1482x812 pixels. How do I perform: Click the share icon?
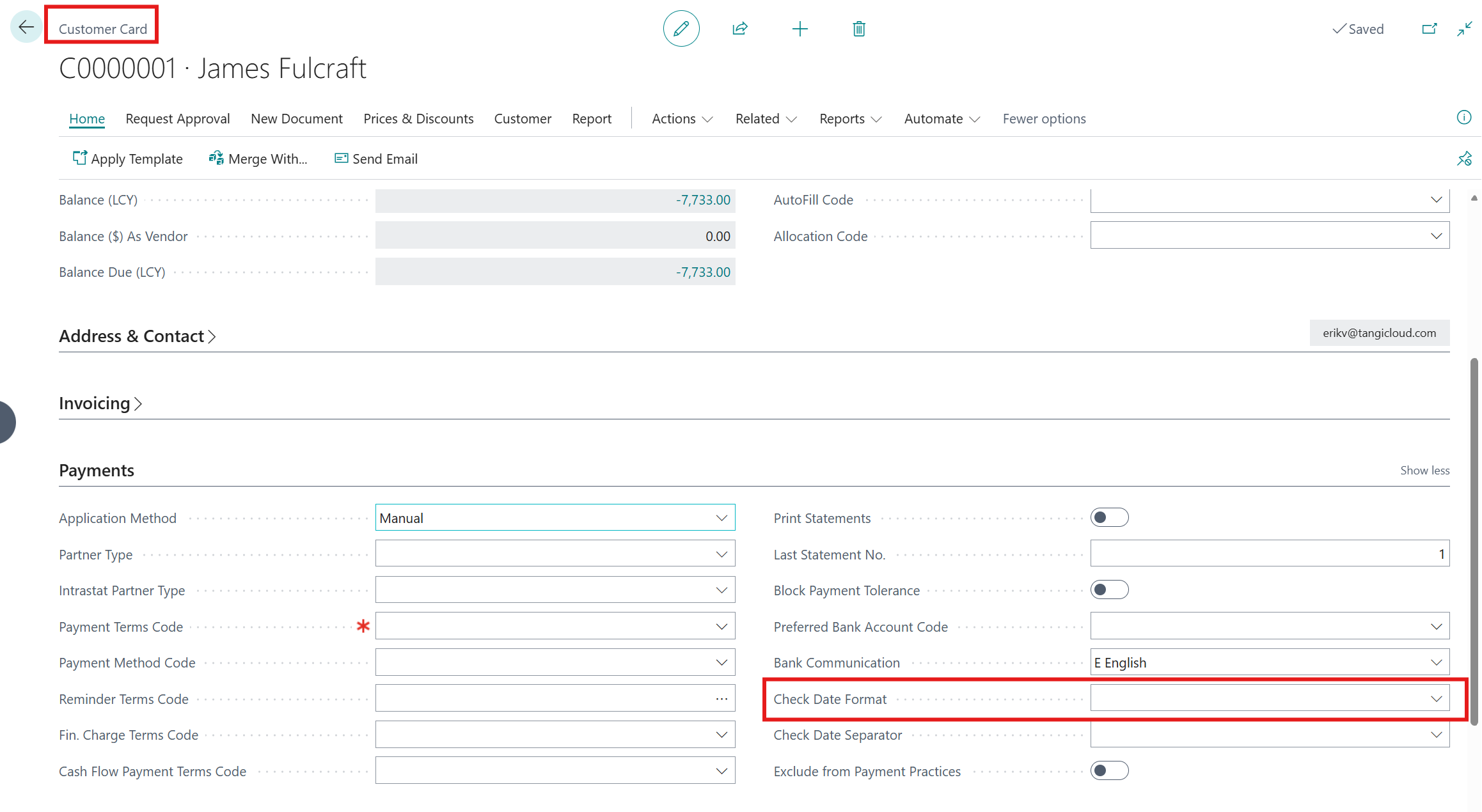[x=740, y=29]
